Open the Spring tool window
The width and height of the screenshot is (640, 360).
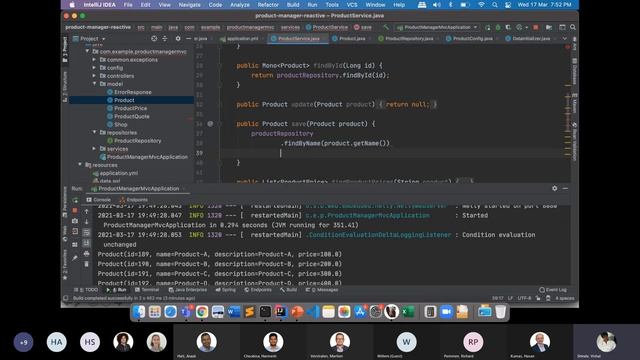click(x=226, y=290)
